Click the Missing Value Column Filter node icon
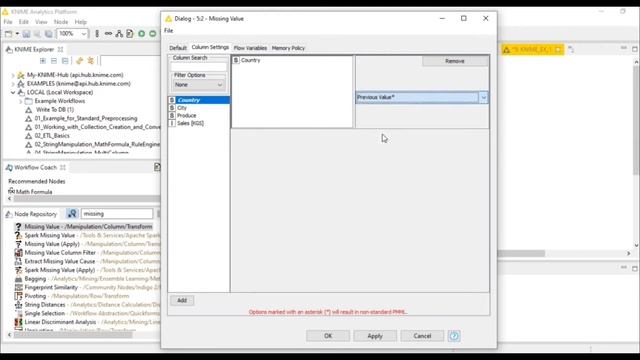The height and width of the screenshot is (360, 640). 18,253
